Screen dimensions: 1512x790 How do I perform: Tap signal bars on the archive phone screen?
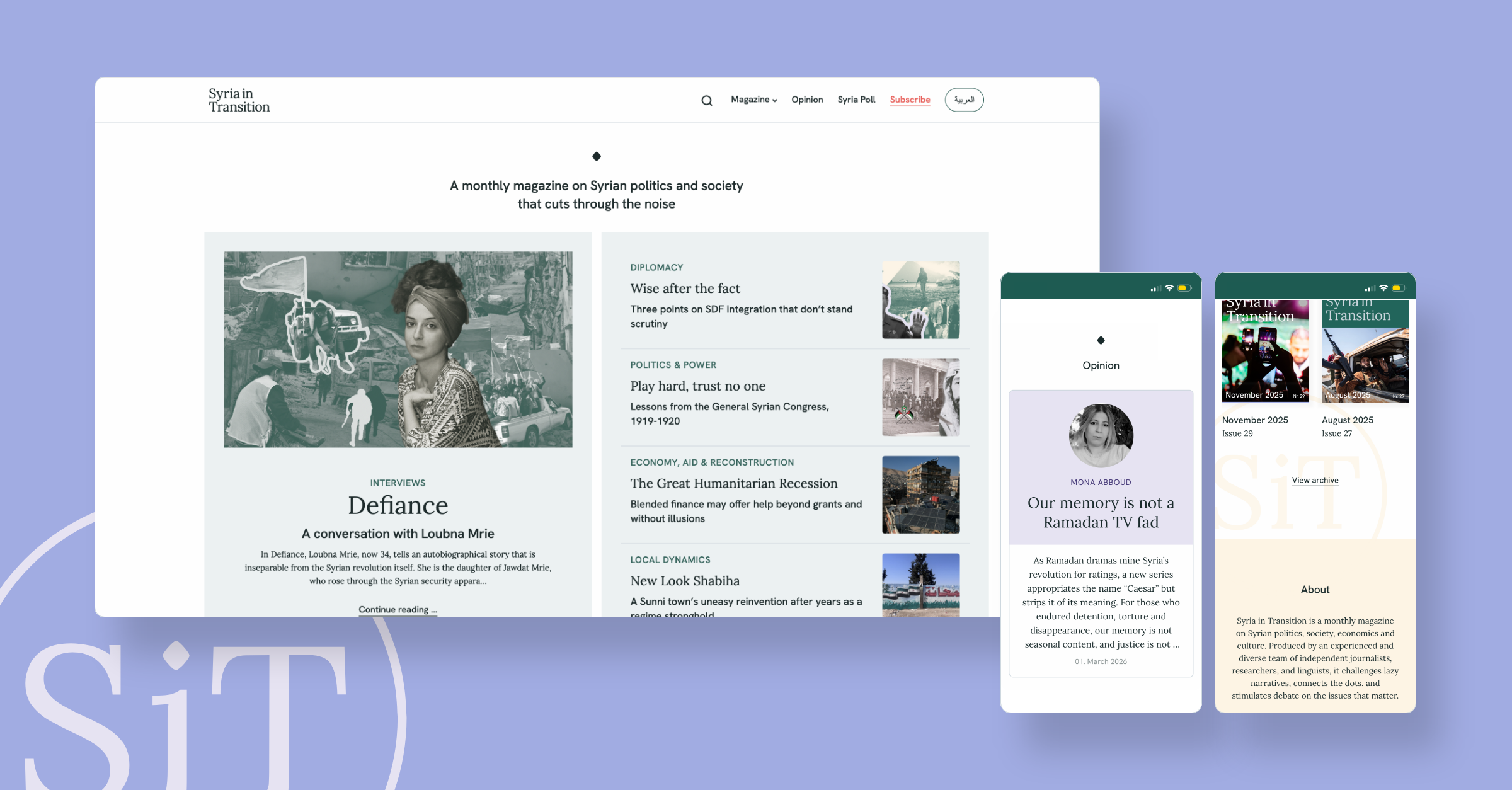[1370, 289]
